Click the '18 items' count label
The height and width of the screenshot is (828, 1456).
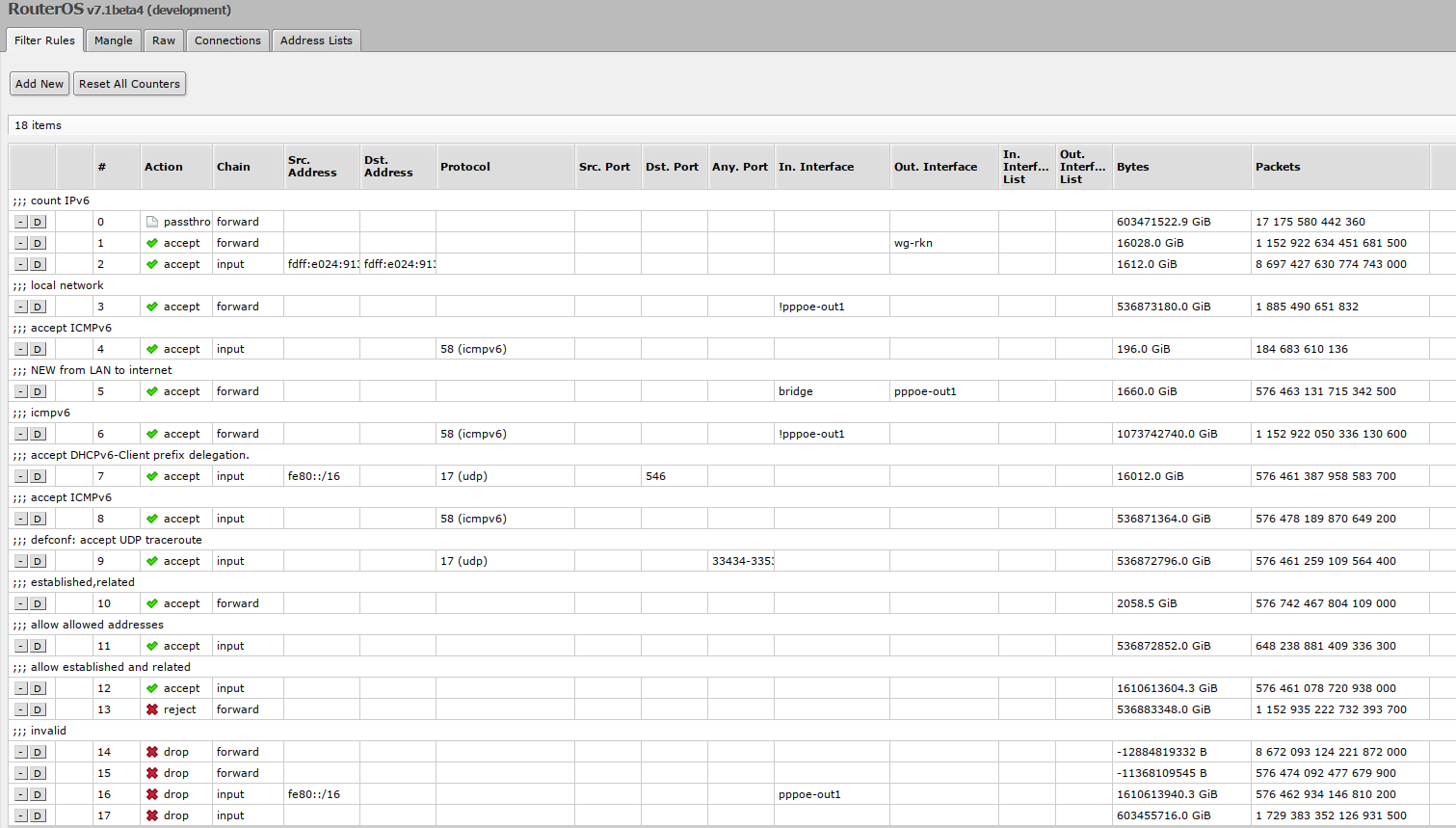[38, 125]
